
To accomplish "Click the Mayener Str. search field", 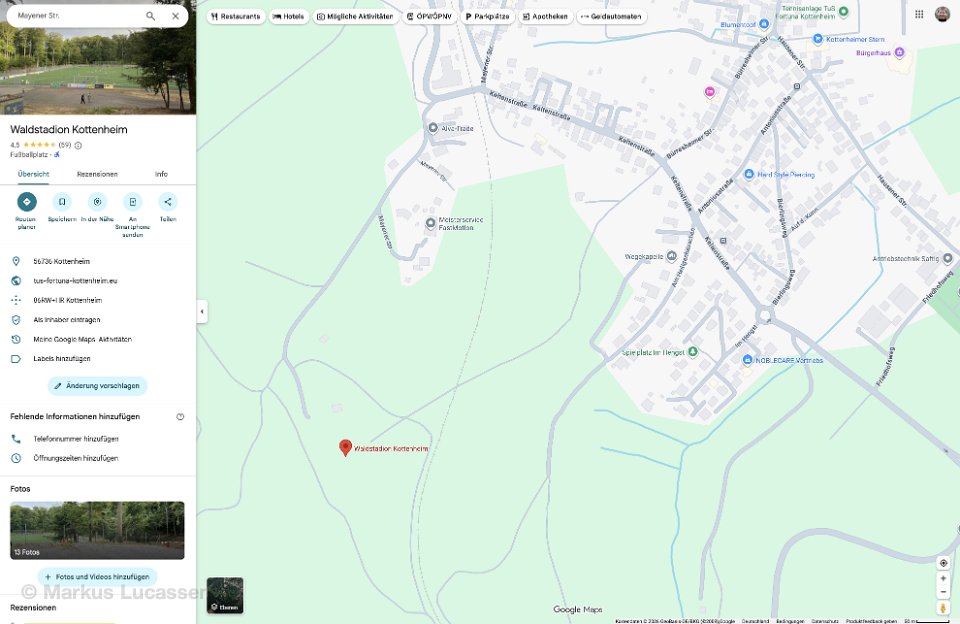I will point(75,16).
